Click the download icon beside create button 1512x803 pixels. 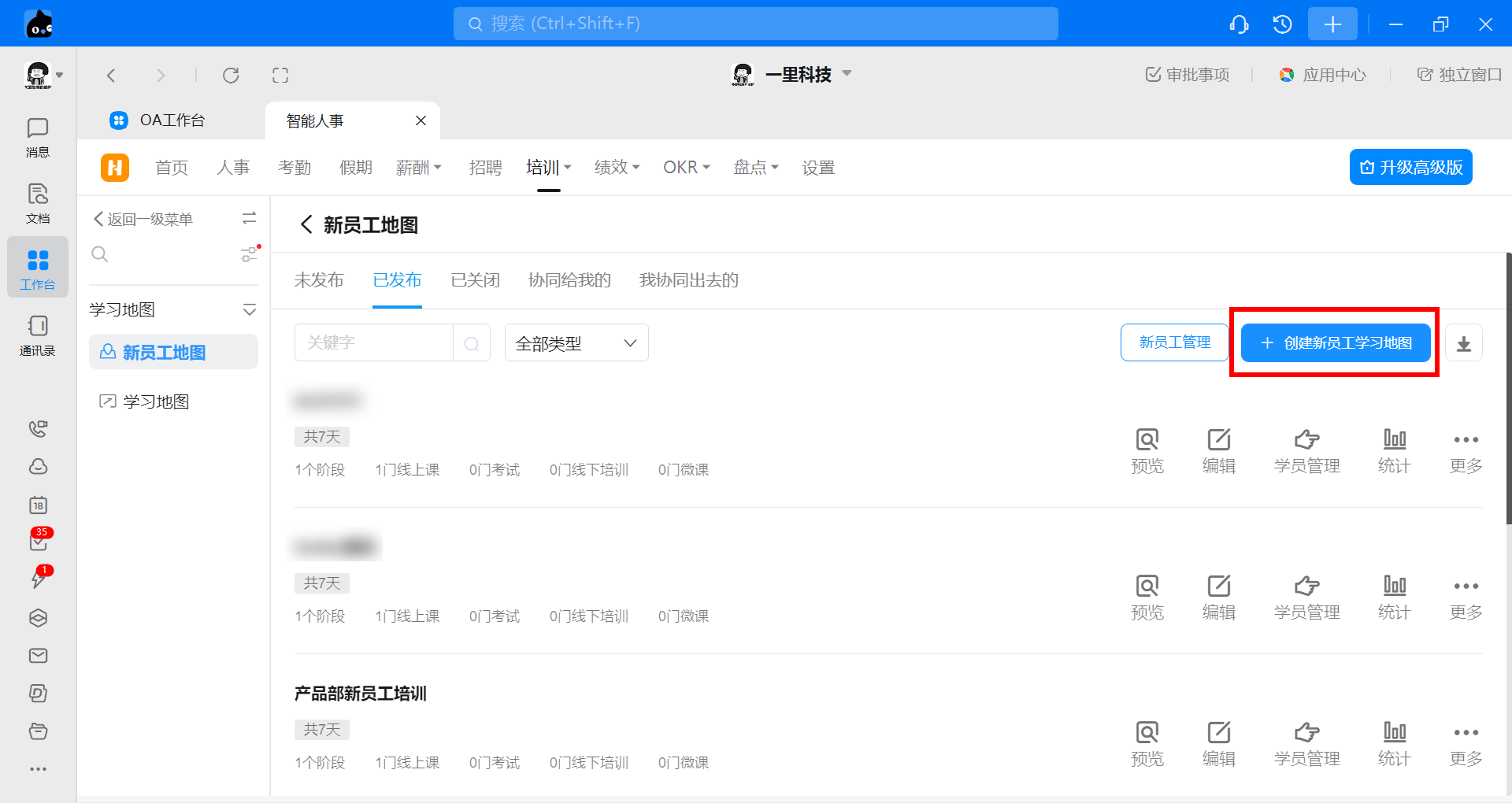click(x=1463, y=343)
